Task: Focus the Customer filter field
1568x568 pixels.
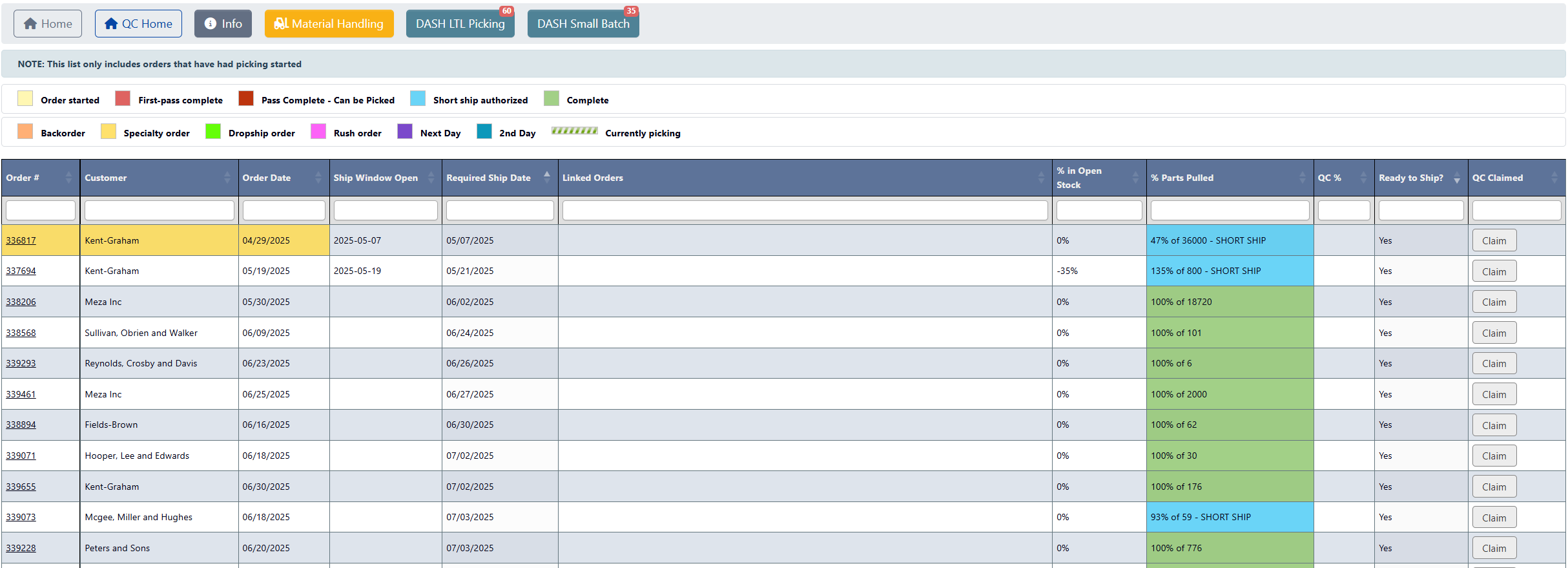Action: coord(159,210)
